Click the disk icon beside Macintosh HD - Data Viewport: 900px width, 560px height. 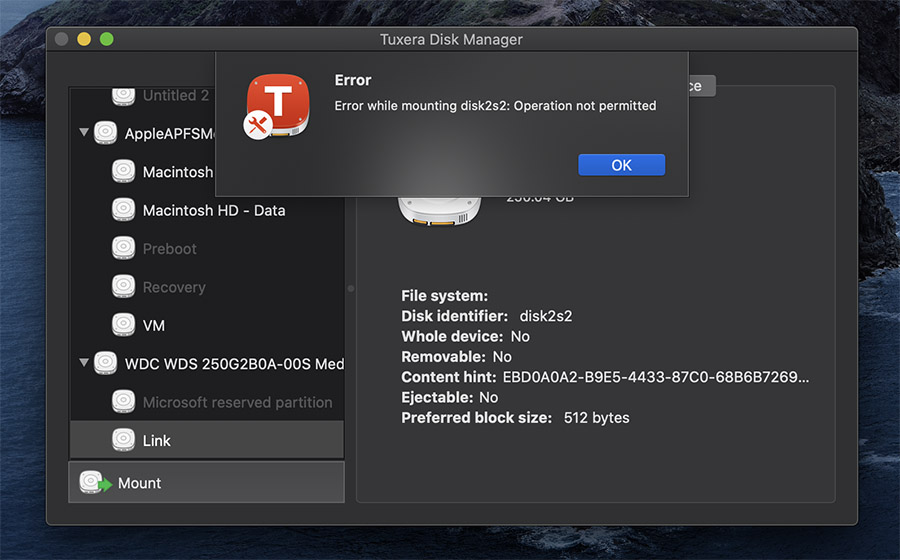pyautogui.click(x=123, y=210)
